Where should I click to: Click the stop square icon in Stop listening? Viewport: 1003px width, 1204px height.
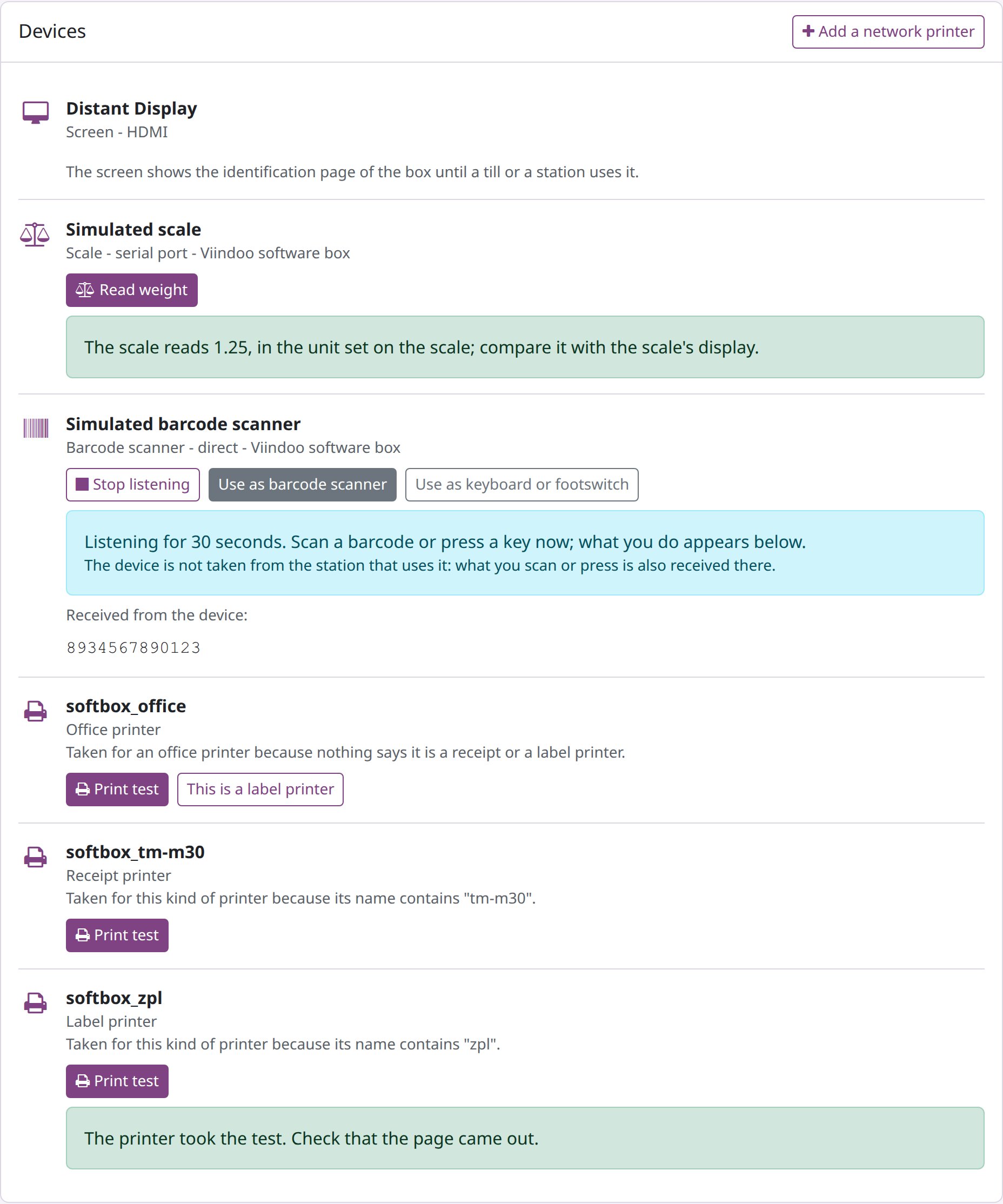83,485
